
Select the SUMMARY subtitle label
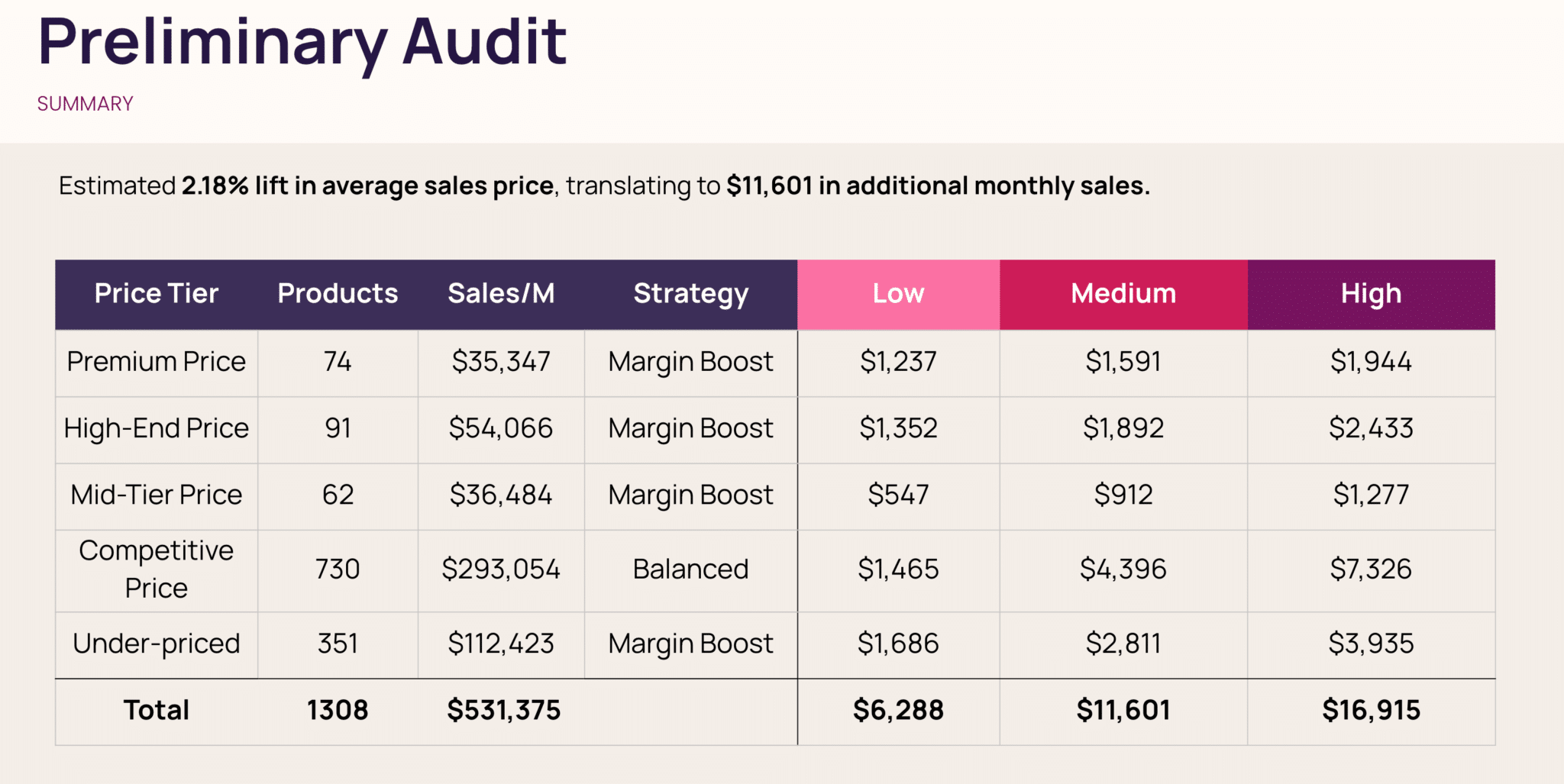click(85, 104)
